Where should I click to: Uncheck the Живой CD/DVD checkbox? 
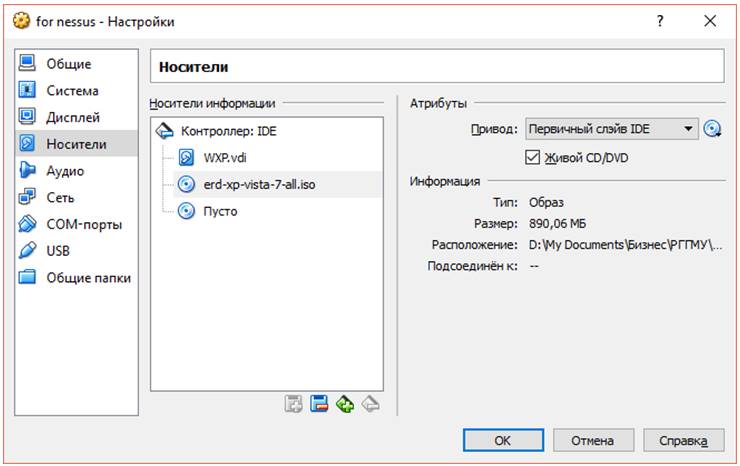click(x=533, y=156)
